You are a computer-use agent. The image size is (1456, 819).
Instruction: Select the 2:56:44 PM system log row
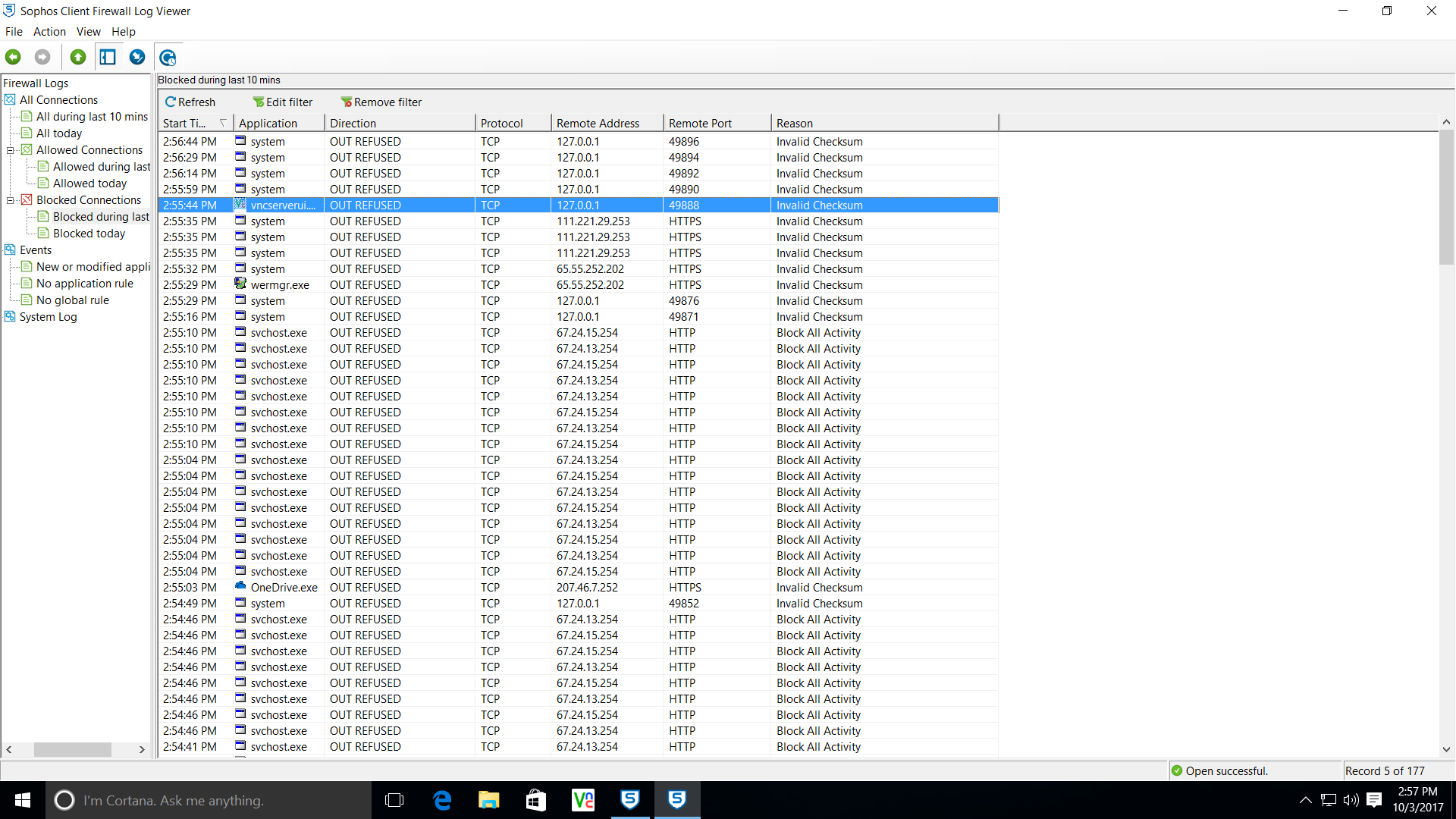tap(578, 141)
